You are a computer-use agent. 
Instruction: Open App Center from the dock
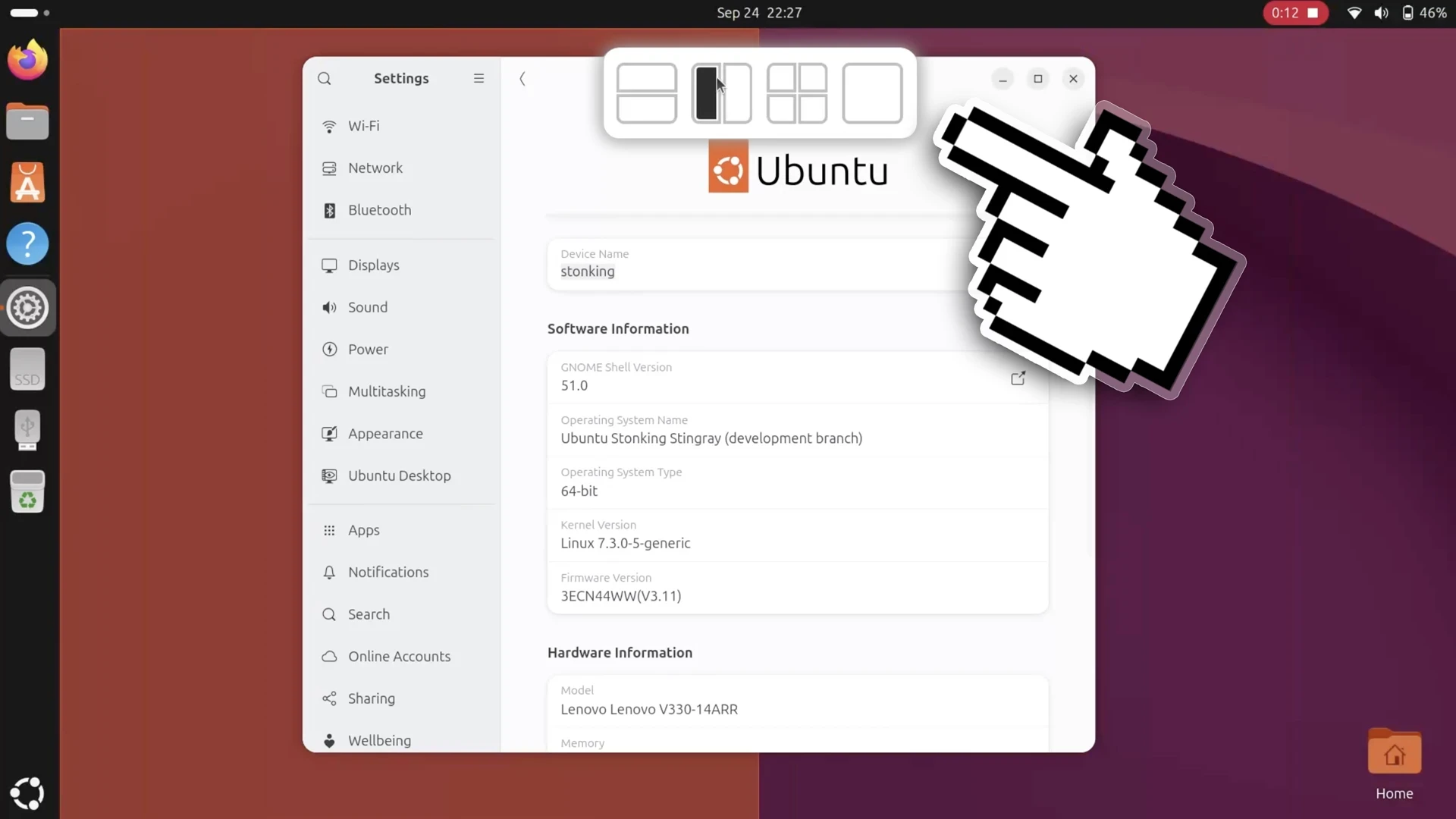coord(28,183)
